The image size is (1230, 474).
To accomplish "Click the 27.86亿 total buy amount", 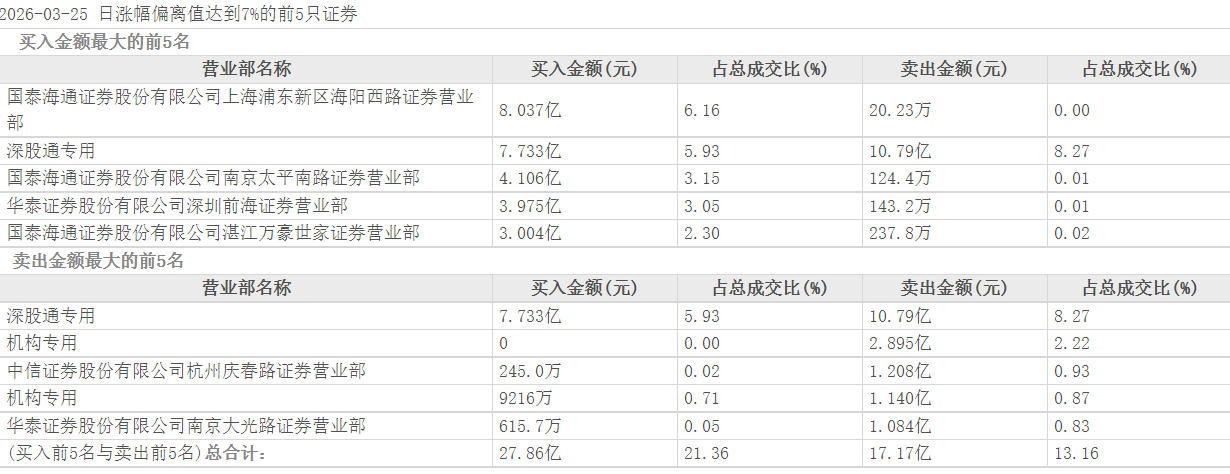I will 529,454.
